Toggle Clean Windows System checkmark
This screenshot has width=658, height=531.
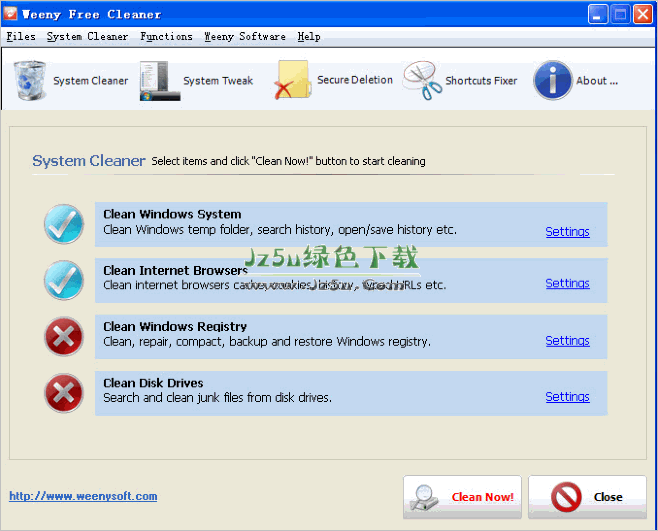(x=64, y=224)
